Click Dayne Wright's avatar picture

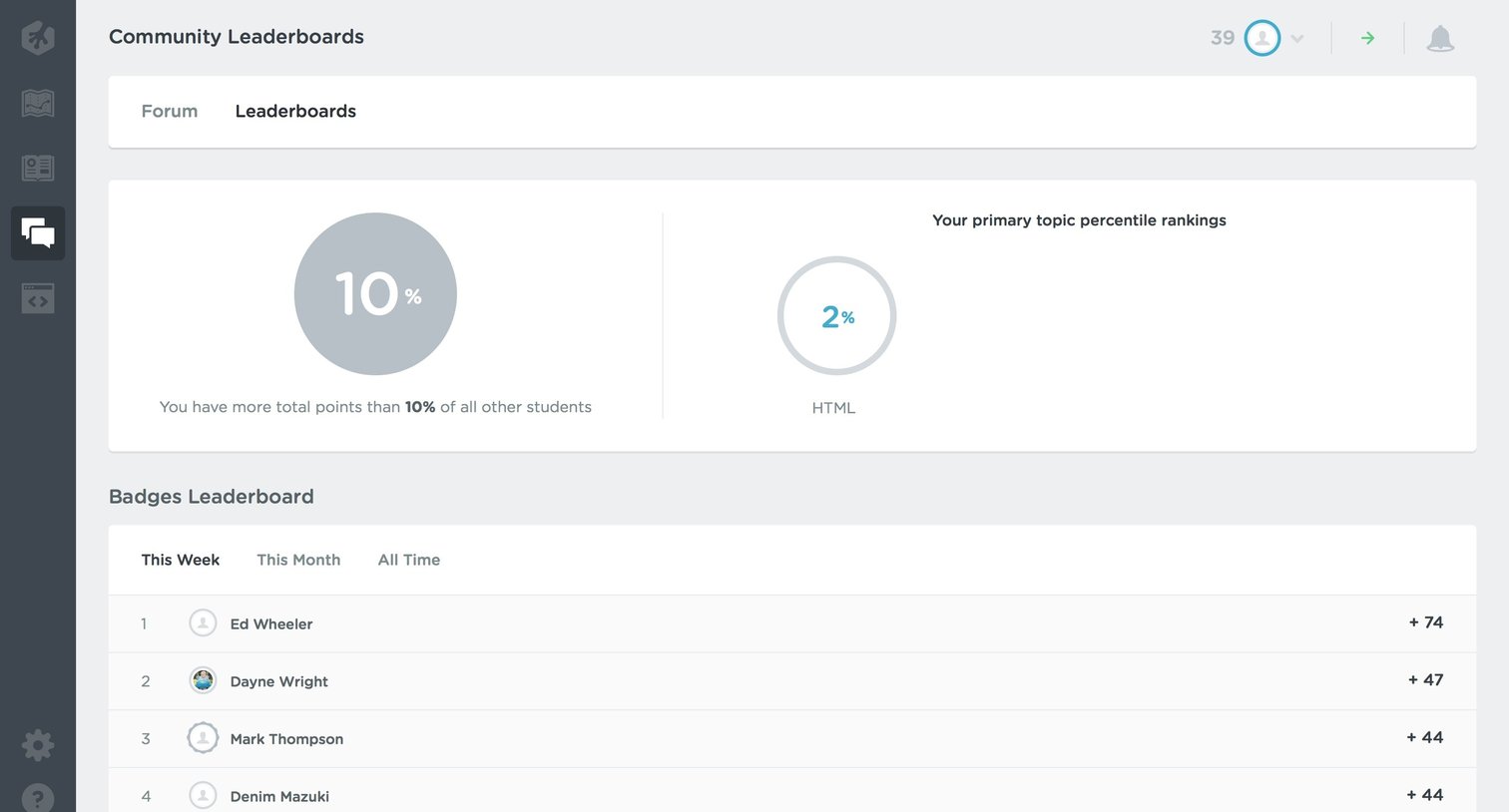[203, 680]
